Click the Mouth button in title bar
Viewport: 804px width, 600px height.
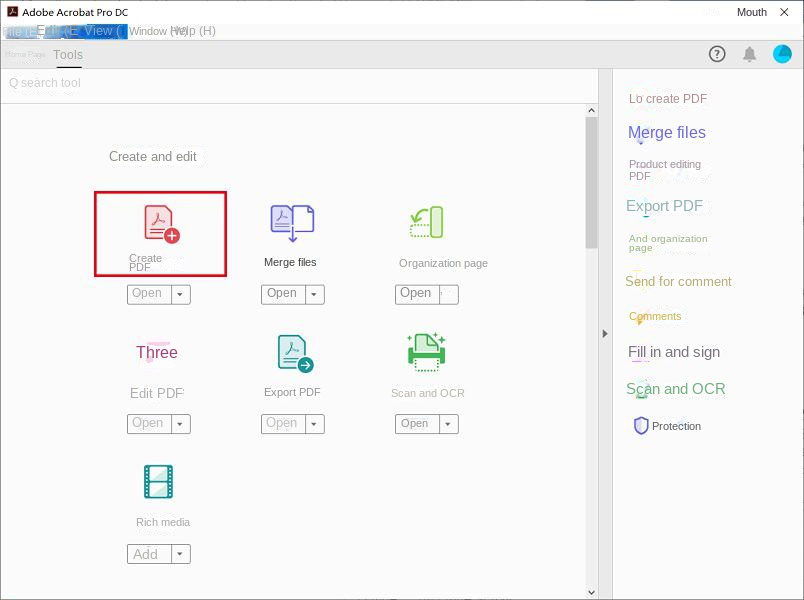click(752, 12)
